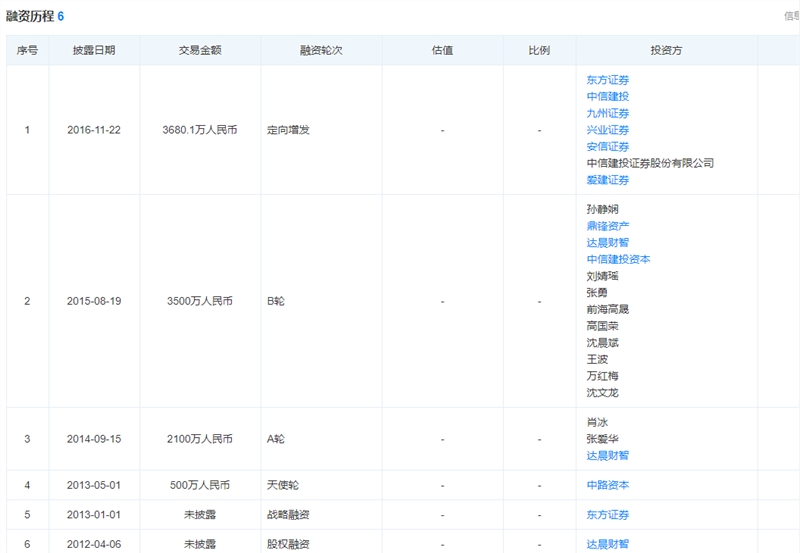Image resolution: width=800 pixels, height=553 pixels.
Task: Click the 鼎锋资产 investor link
Action: click(608, 225)
